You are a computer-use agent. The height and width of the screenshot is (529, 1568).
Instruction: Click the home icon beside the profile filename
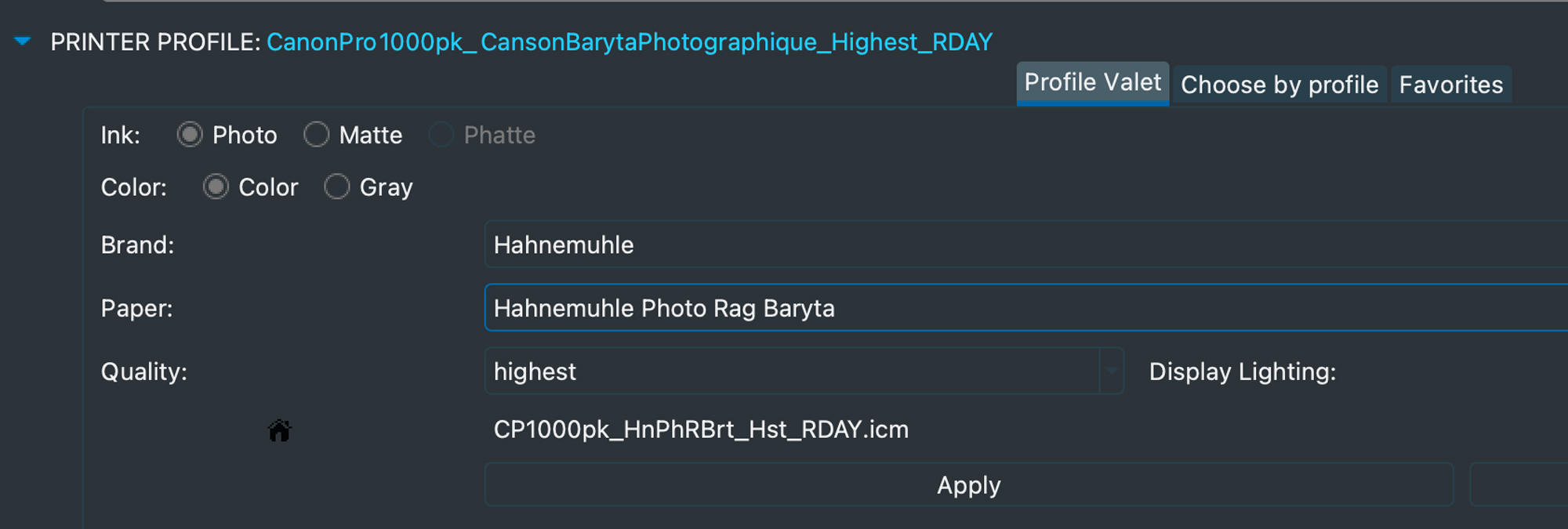point(279,430)
